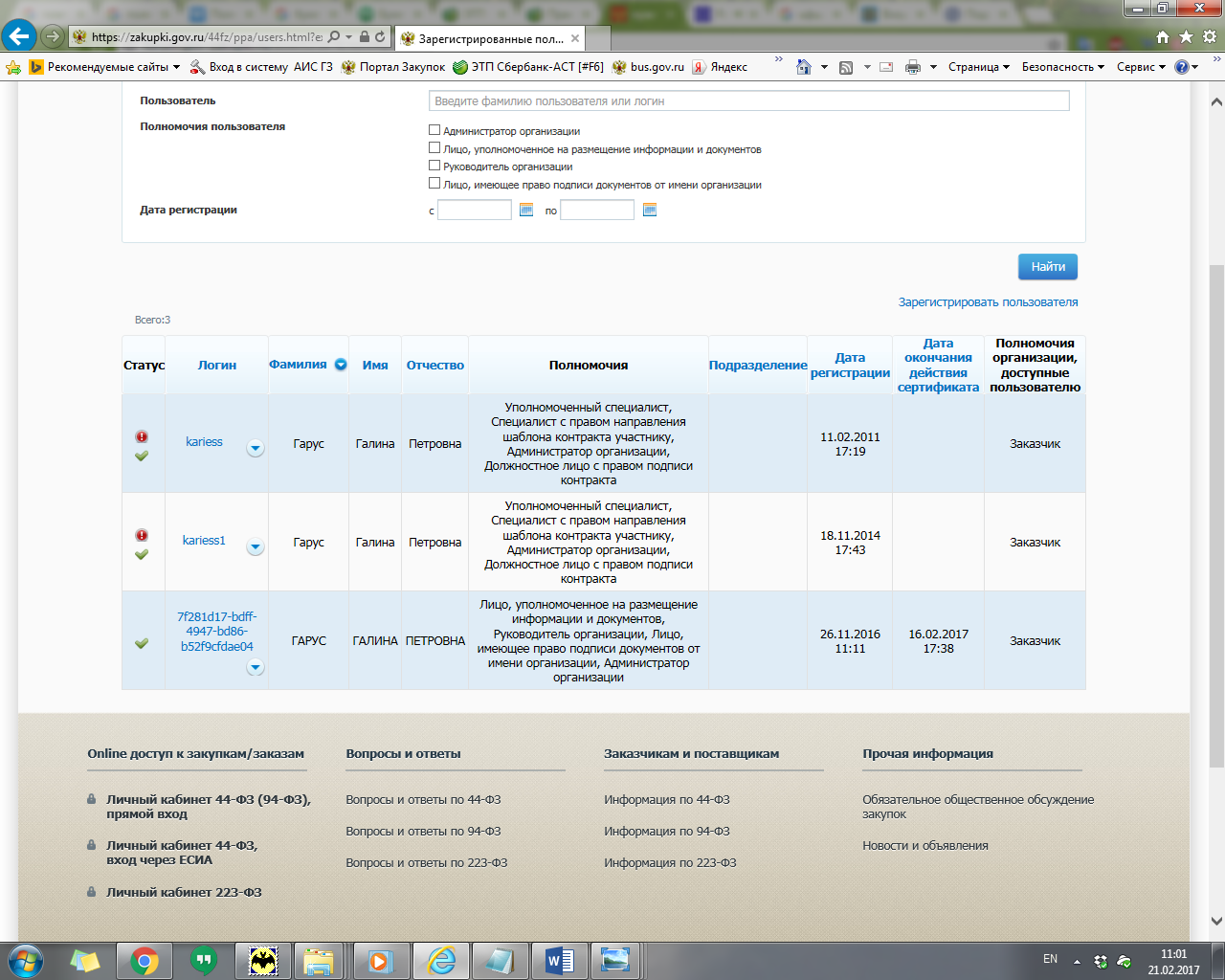Click the browser home icon in command bar
Viewport: 1225px width, 980px height.
point(804,67)
